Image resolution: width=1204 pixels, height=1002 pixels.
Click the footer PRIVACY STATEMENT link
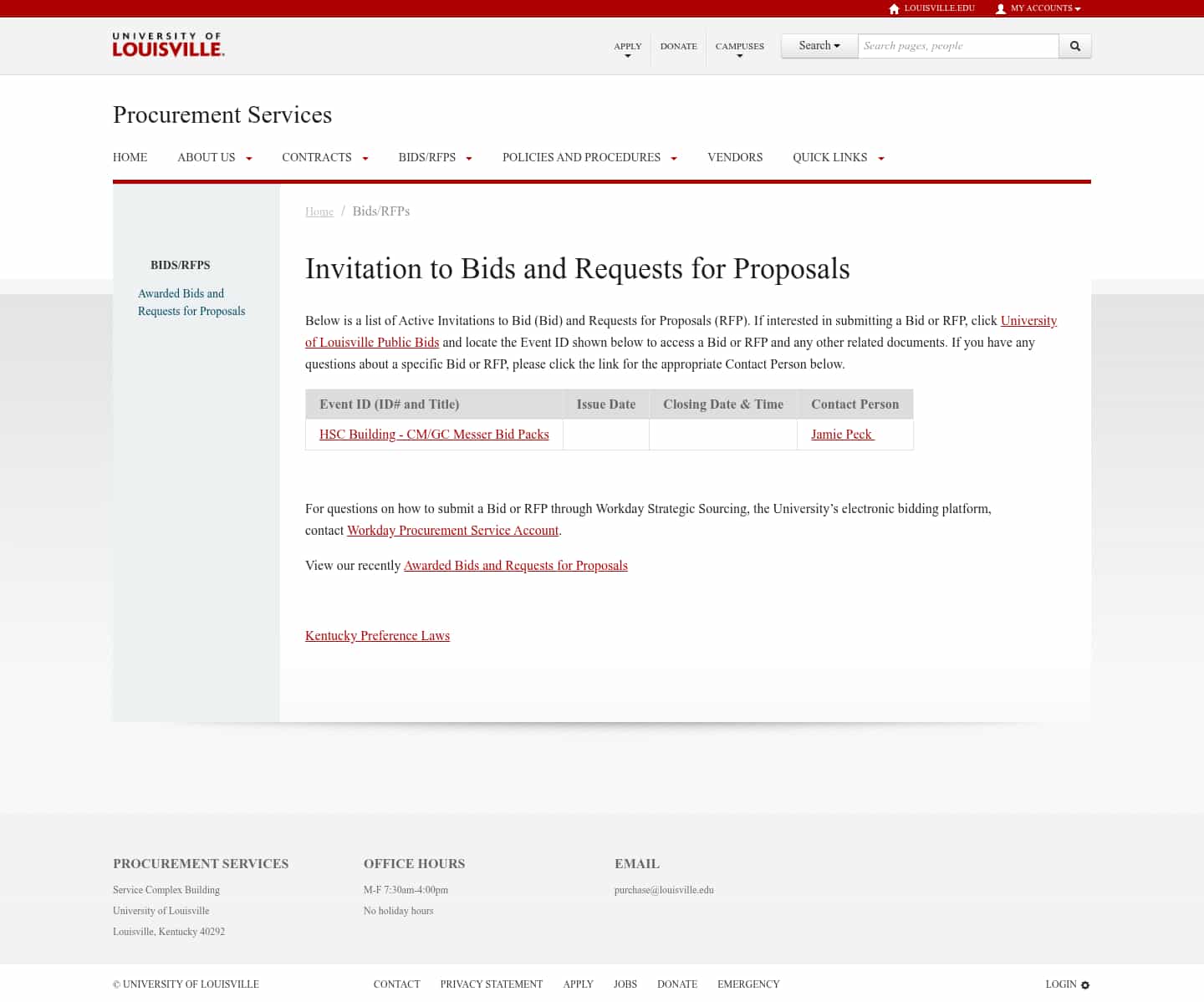pyautogui.click(x=492, y=984)
